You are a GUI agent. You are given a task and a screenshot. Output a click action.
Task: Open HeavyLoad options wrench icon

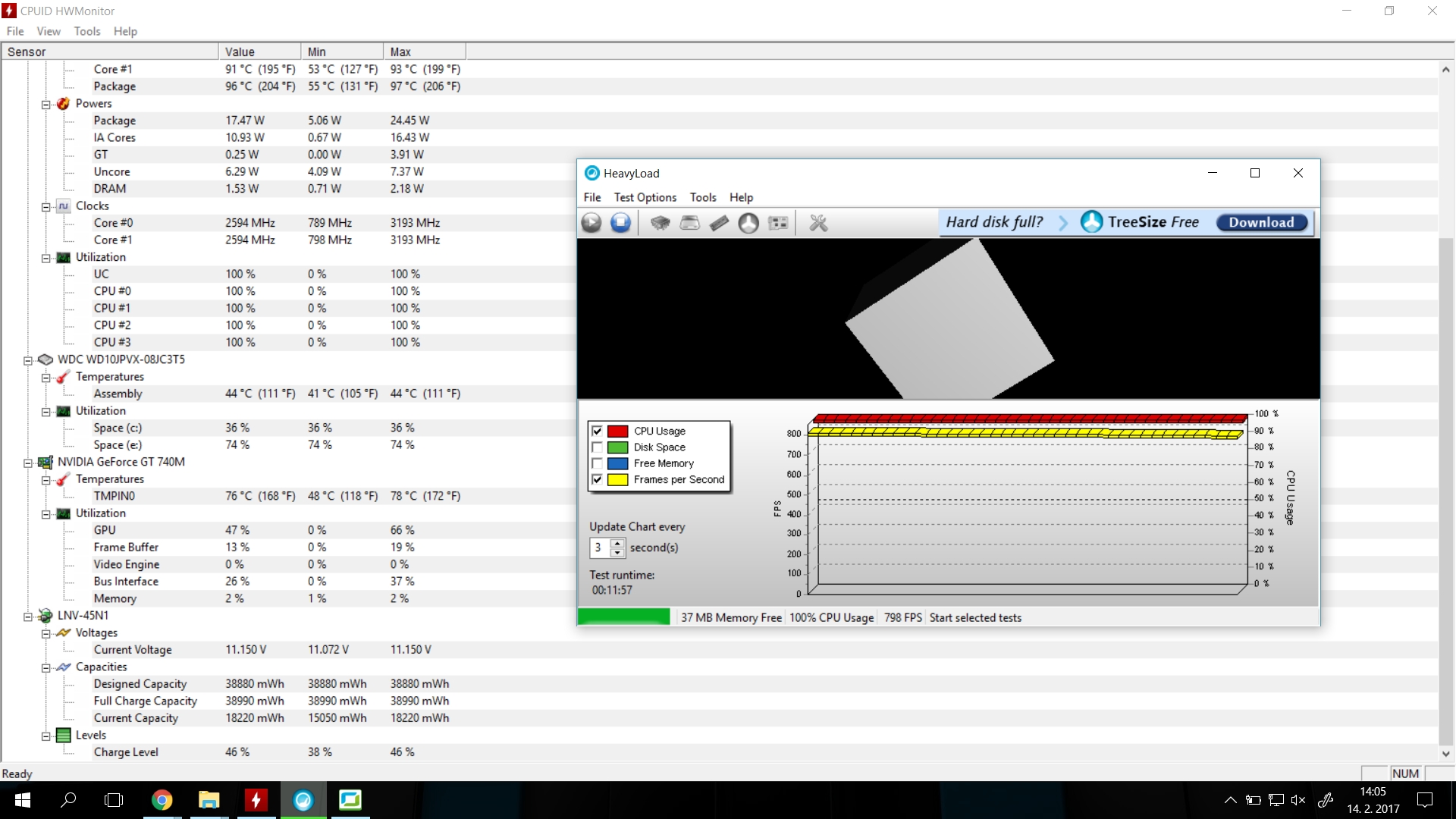click(x=818, y=223)
